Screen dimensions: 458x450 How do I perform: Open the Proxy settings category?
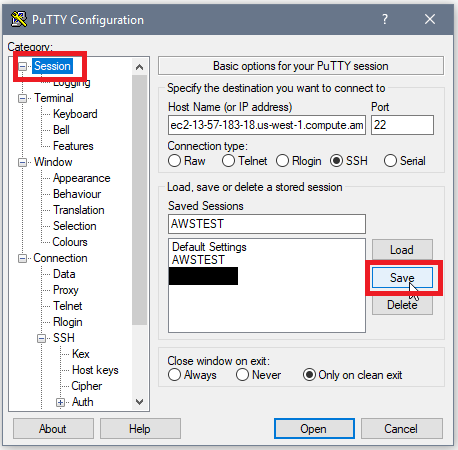click(66, 290)
